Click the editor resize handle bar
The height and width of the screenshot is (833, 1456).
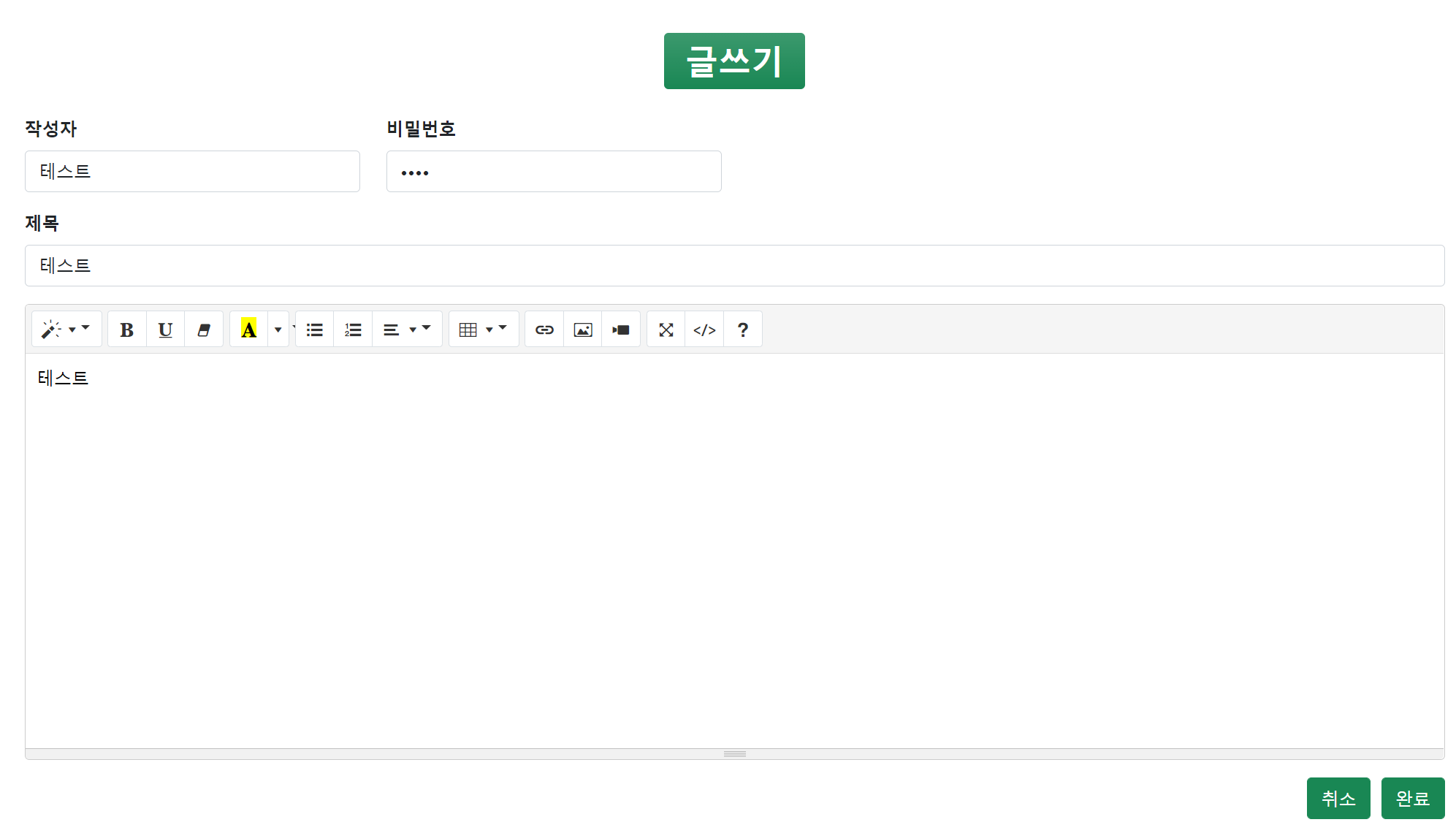(x=734, y=754)
